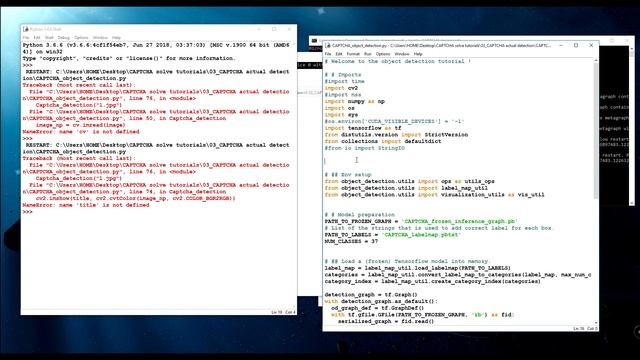Close the Python Shell window

pyautogui.click(x=289, y=29)
